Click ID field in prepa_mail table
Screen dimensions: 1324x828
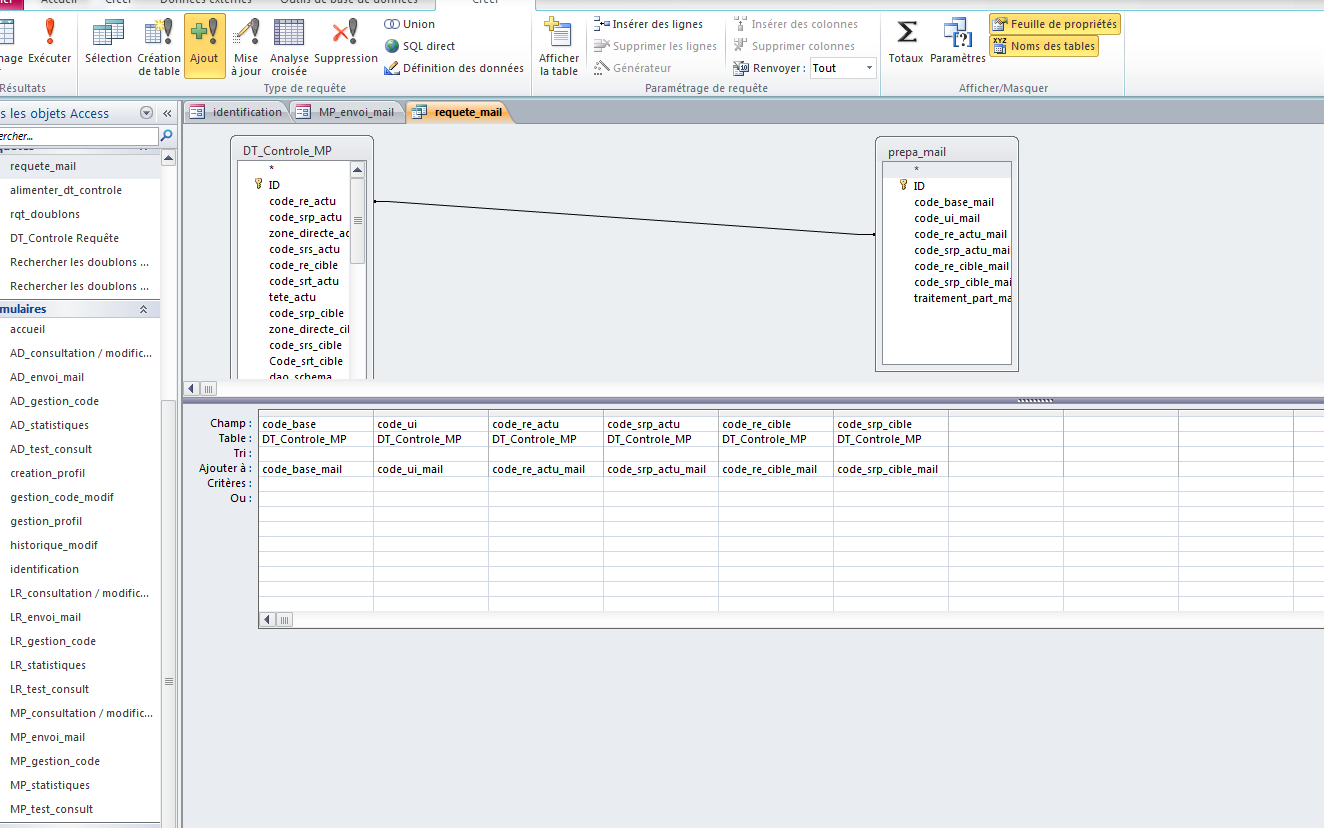(919, 186)
